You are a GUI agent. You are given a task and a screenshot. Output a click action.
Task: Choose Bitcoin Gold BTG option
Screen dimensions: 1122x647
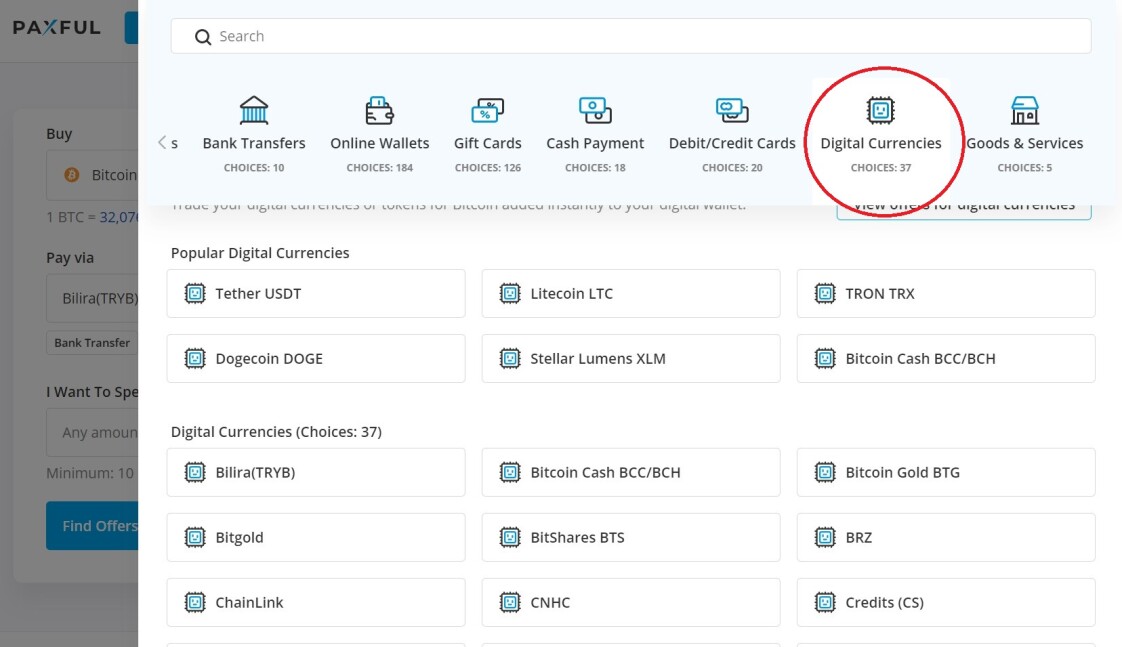click(946, 472)
